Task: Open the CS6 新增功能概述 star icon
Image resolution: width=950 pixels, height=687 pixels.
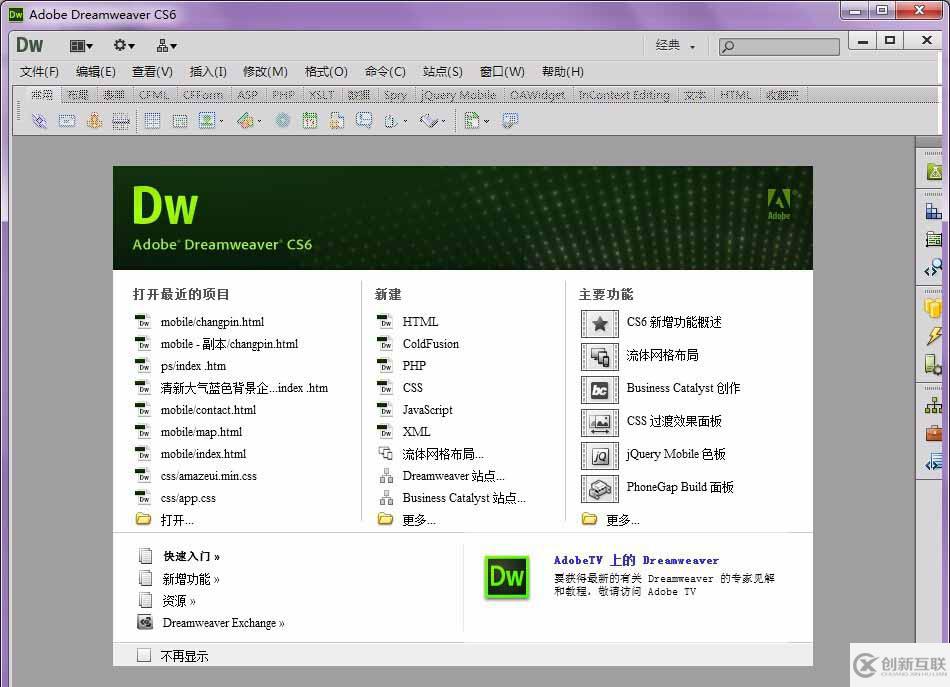Action: (x=600, y=324)
